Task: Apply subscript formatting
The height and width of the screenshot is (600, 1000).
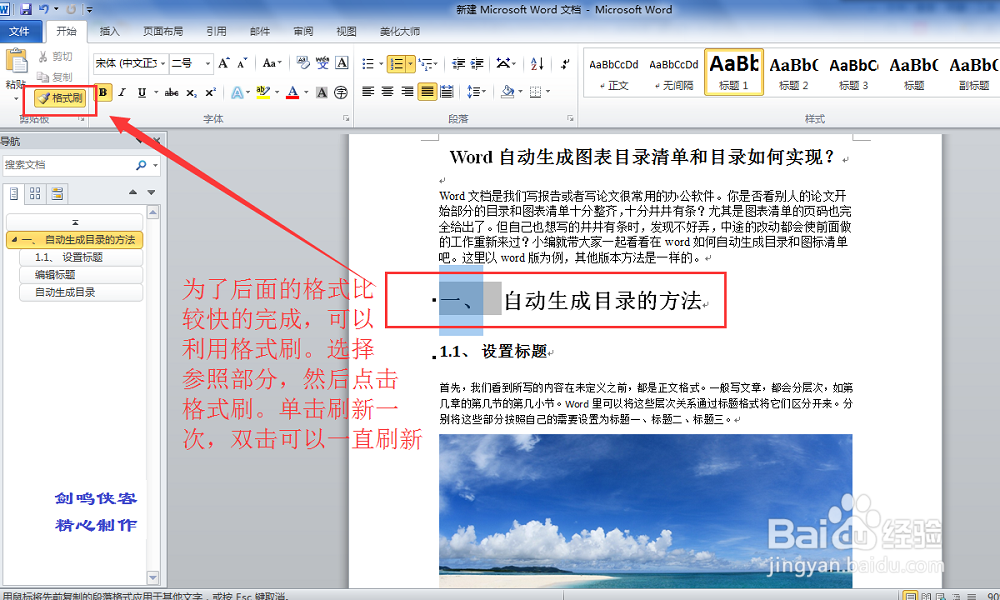Action: pos(191,92)
